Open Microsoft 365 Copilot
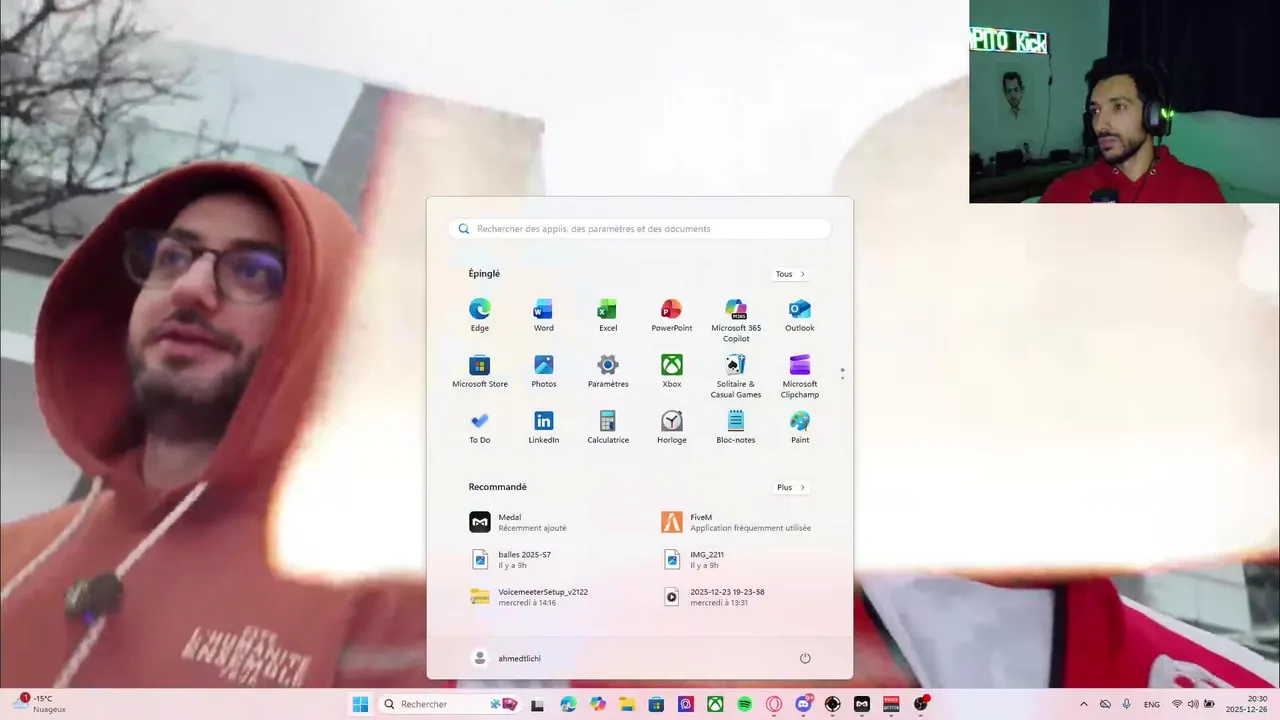Image resolution: width=1280 pixels, height=720 pixels. click(736, 320)
